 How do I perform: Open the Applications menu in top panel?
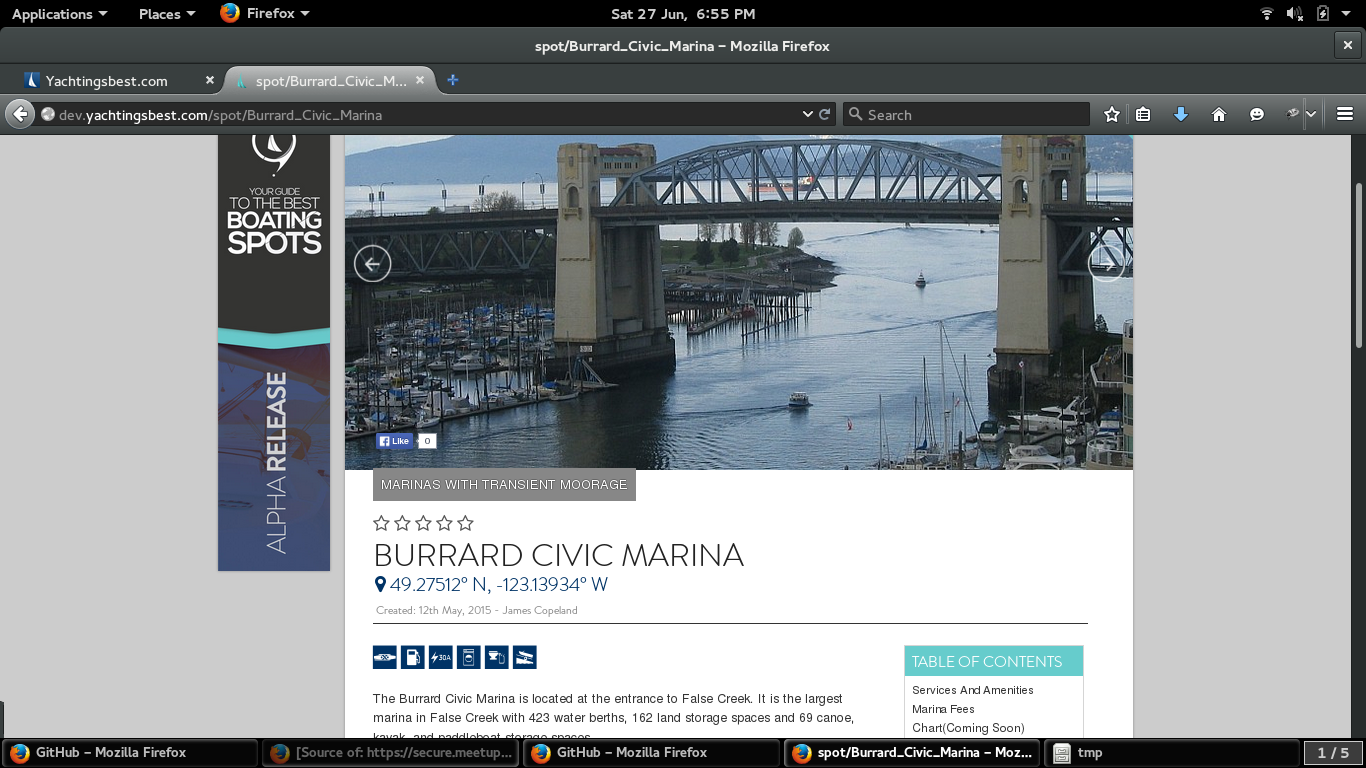59,14
